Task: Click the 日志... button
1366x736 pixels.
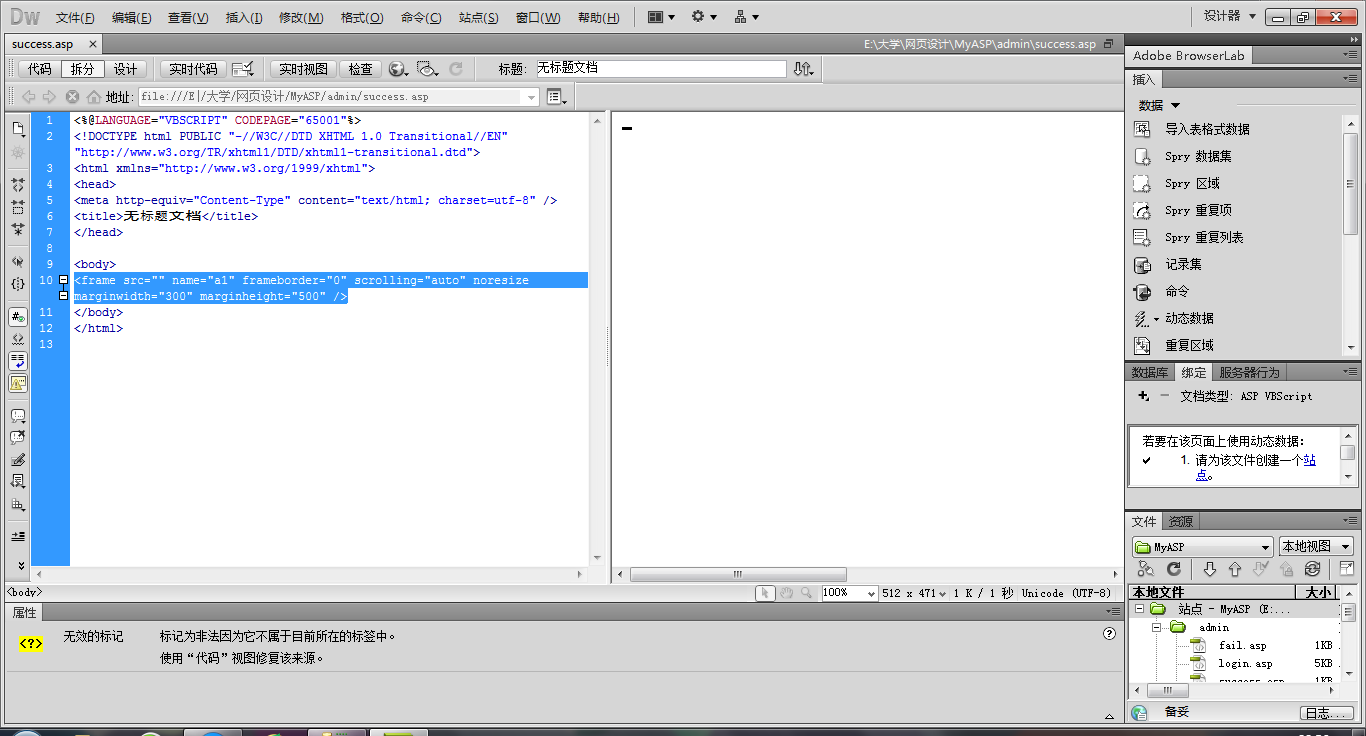Action: [x=1328, y=713]
